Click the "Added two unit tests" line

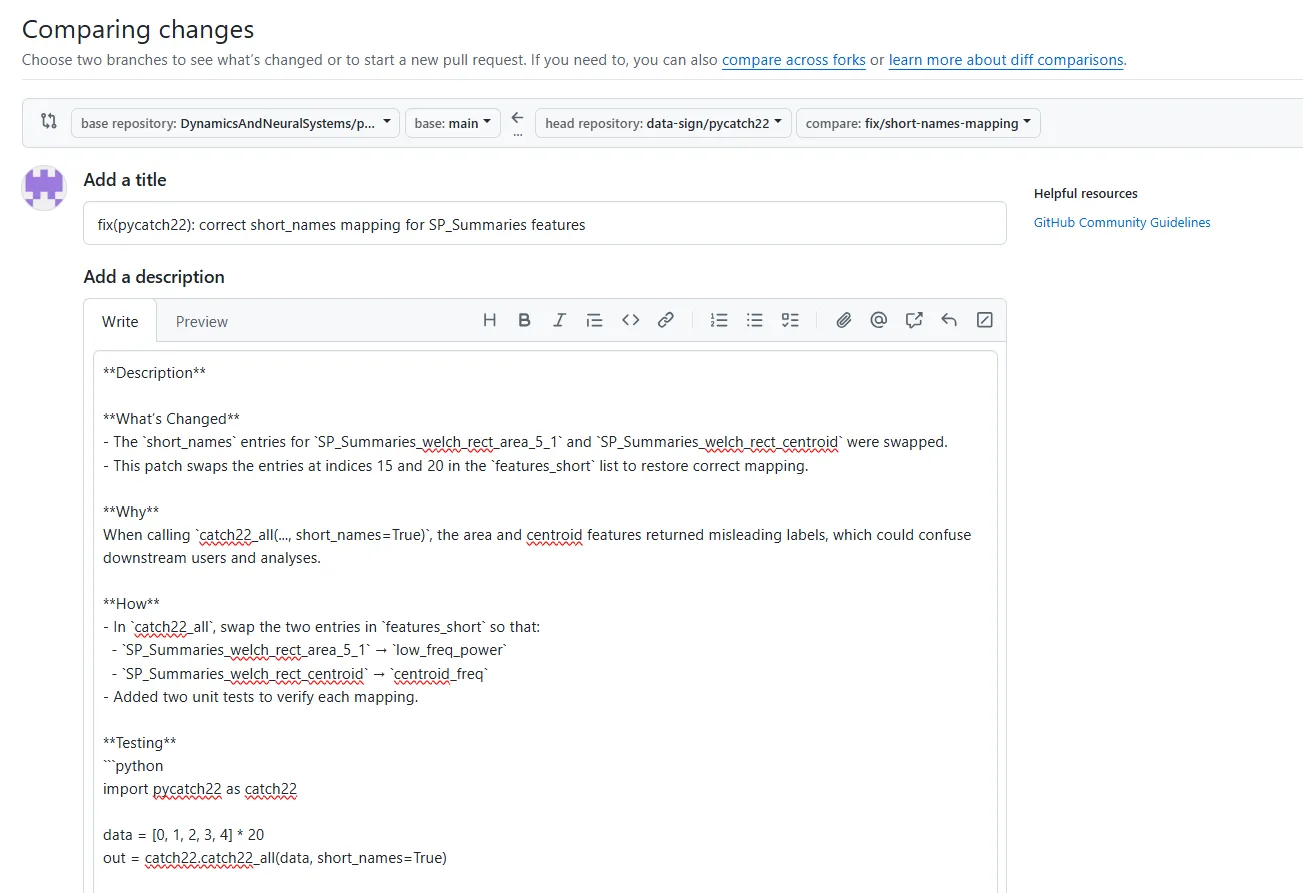coord(261,697)
